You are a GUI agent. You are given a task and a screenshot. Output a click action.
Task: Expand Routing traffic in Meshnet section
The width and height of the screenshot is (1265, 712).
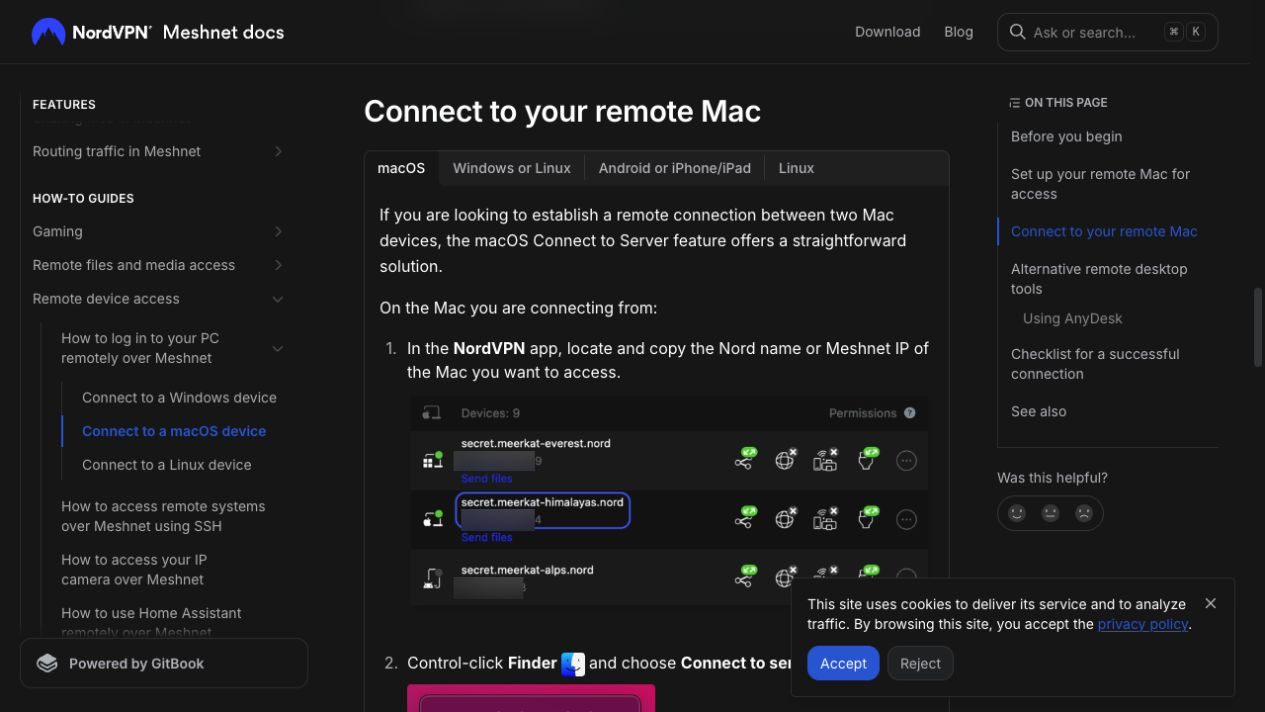pyautogui.click(x=278, y=151)
